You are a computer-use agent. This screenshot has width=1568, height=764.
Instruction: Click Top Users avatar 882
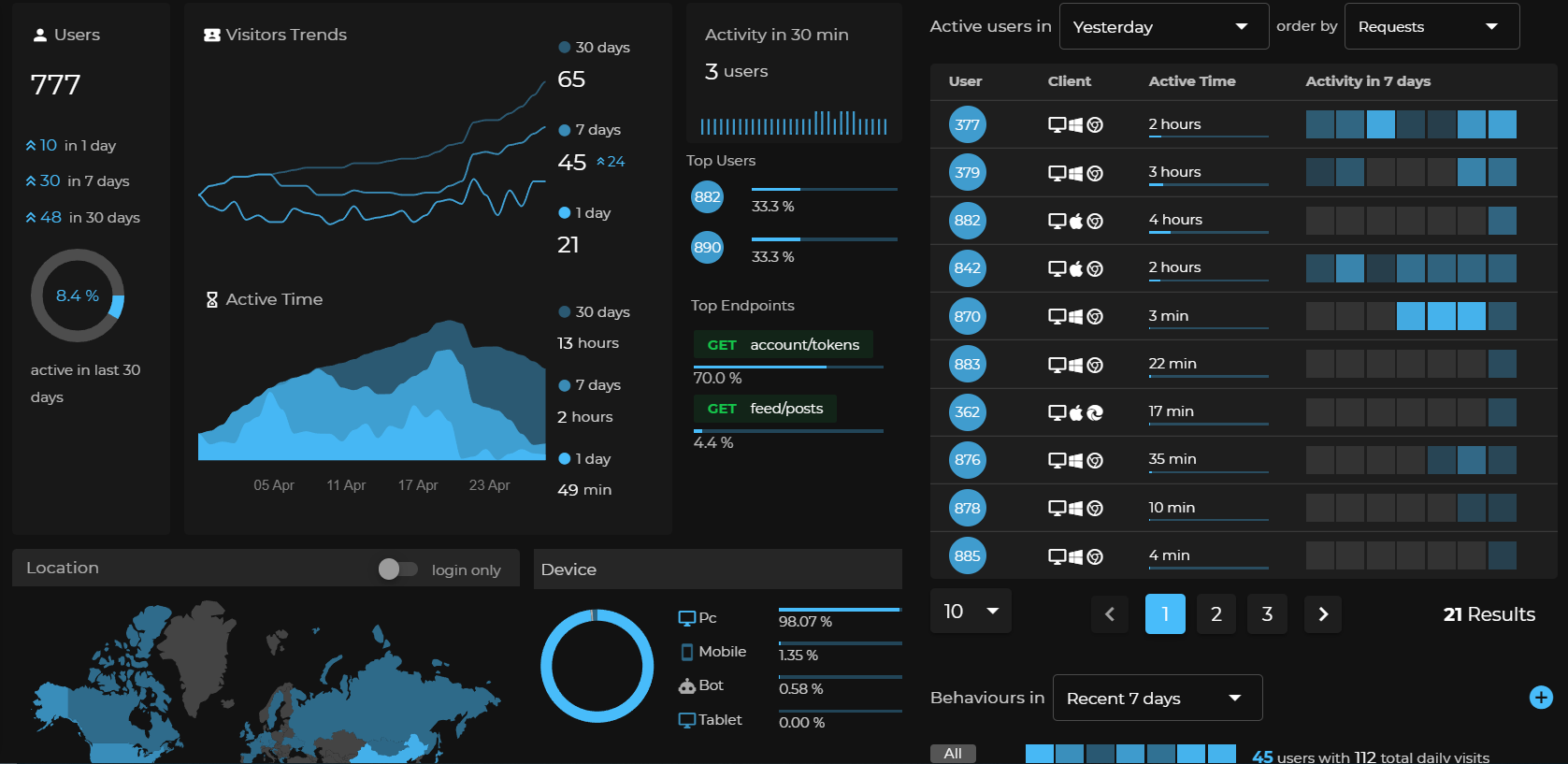(707, 196)
